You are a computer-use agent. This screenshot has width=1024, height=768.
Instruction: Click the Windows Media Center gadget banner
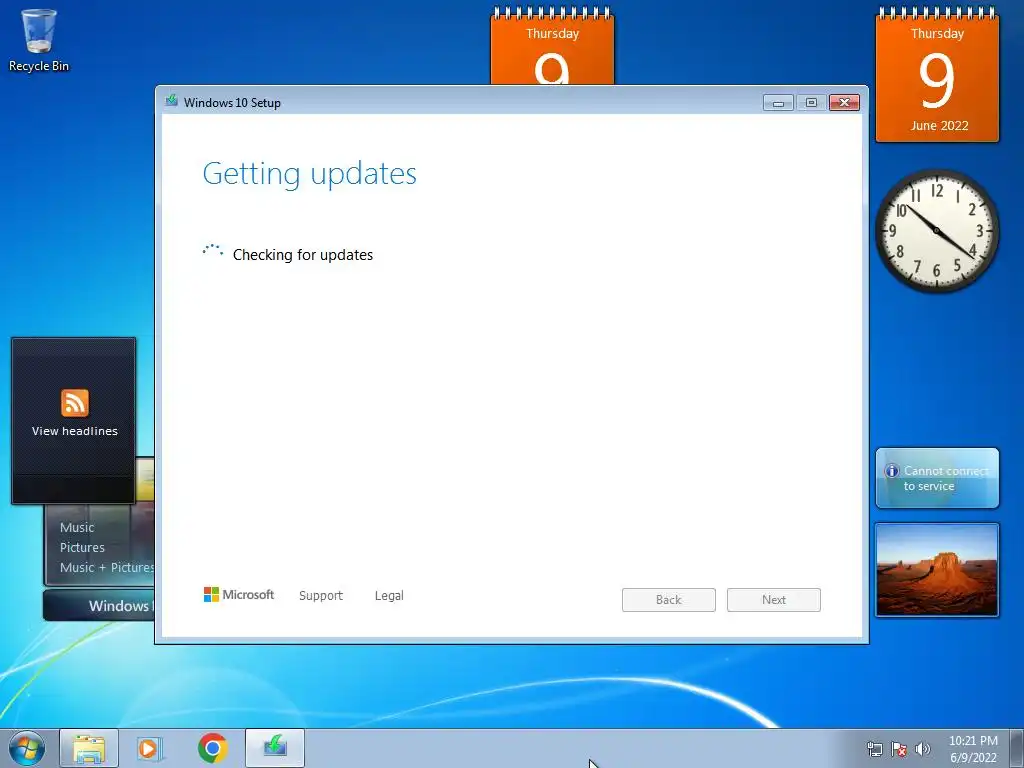point(99,605)
